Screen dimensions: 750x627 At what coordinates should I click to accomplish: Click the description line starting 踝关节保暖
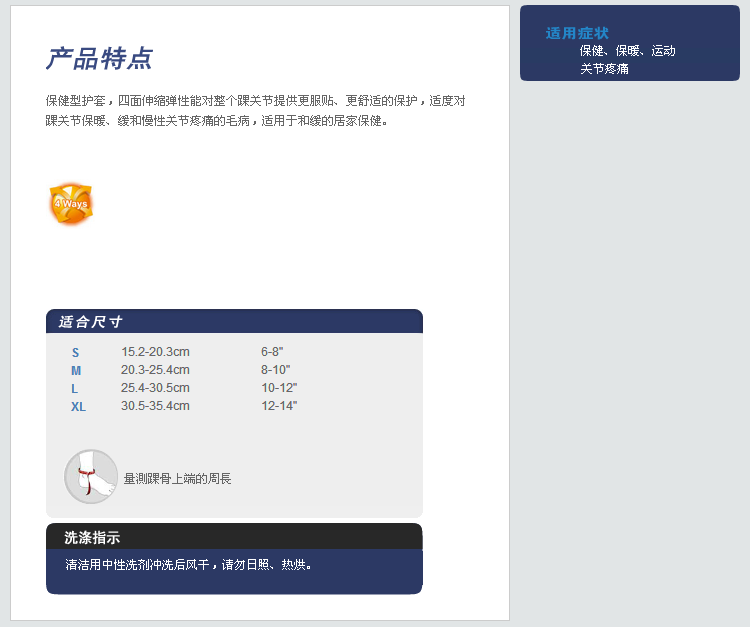(216, 121)
